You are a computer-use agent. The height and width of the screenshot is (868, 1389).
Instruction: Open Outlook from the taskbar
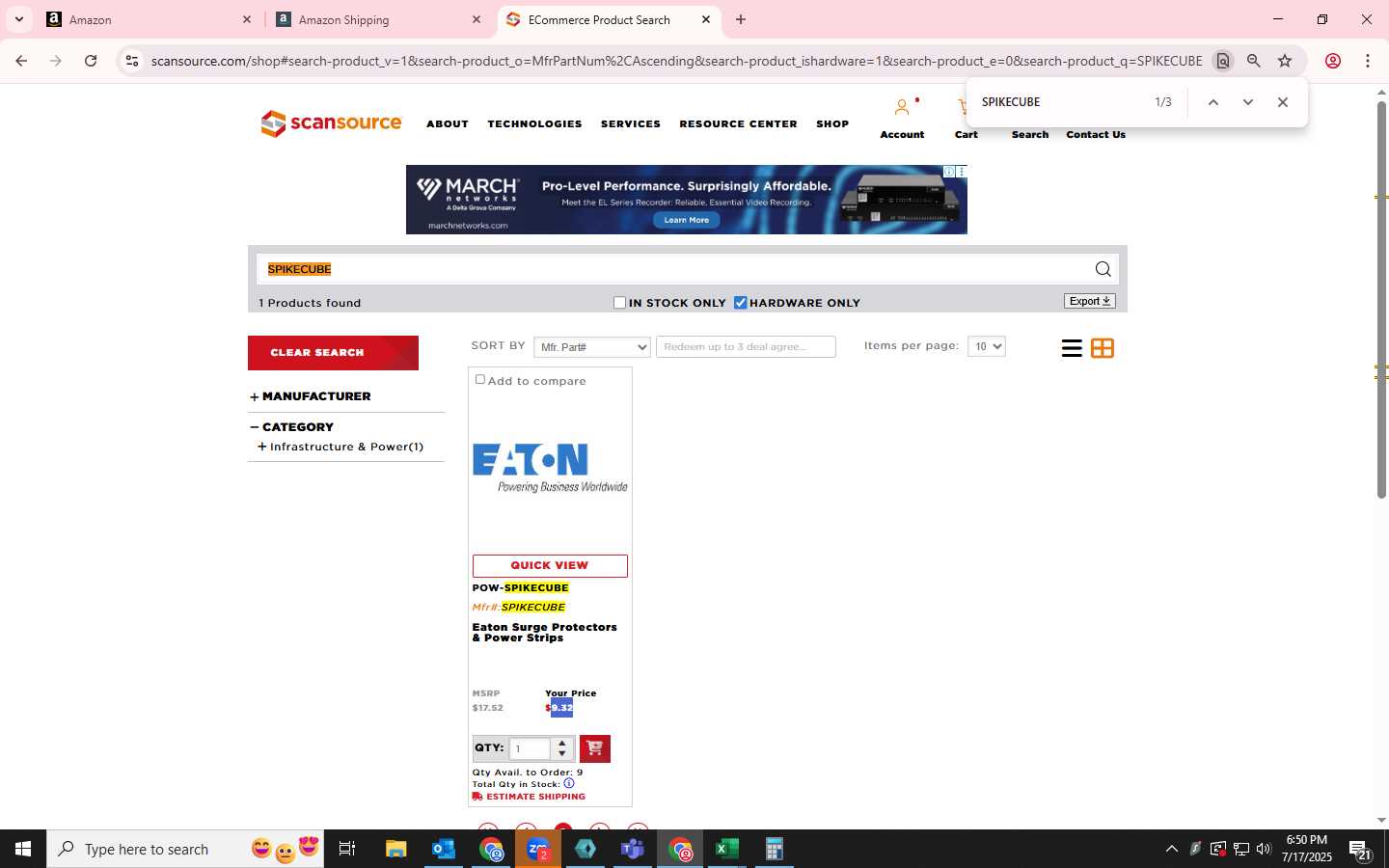(x=443, y=849)
